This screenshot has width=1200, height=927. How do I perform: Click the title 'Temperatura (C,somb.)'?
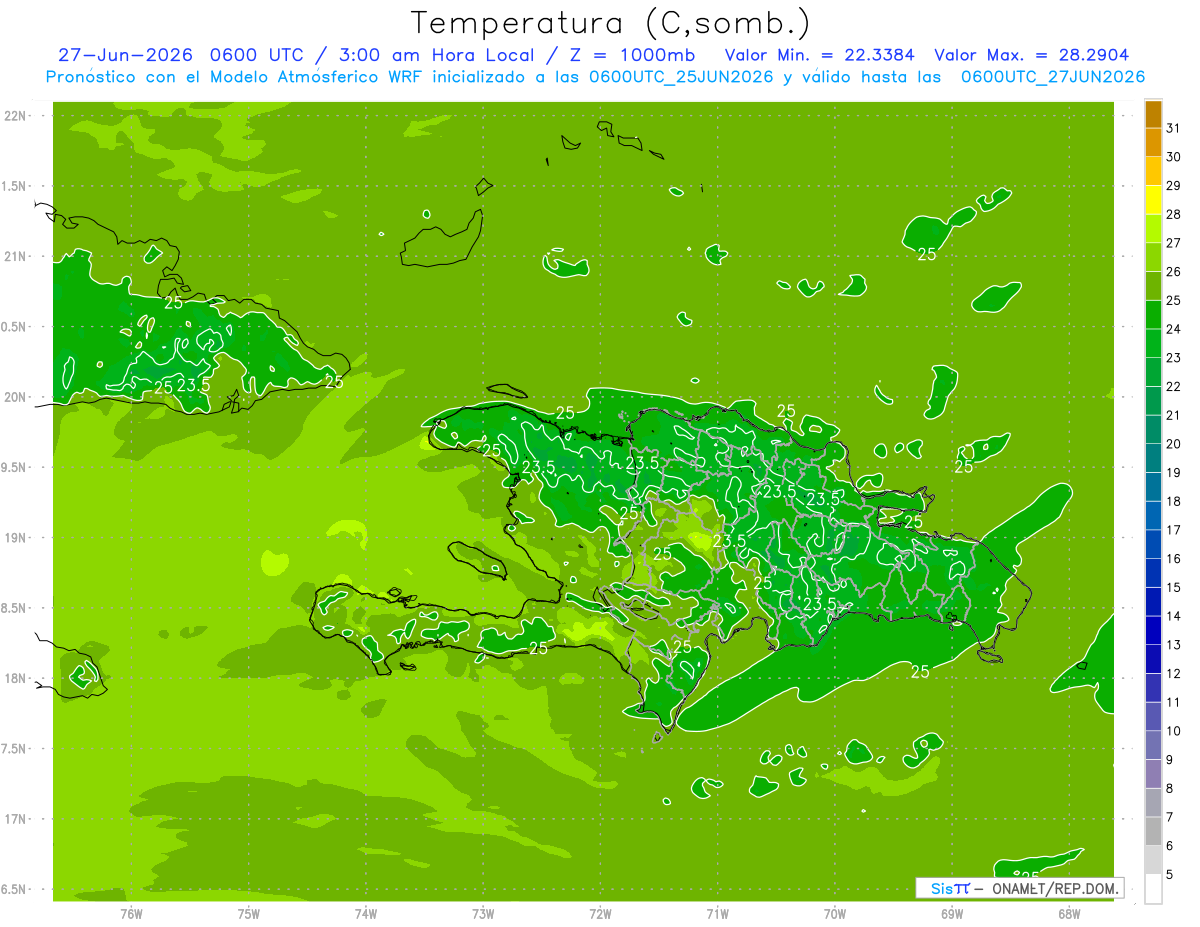(x=610, y=23)
